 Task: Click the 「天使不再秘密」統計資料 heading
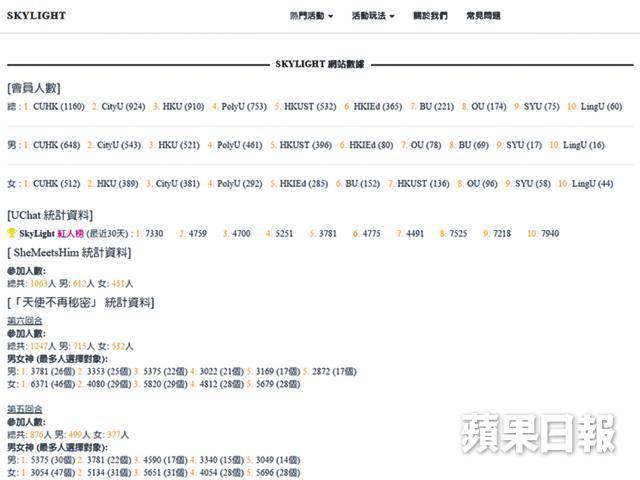click(x=80, y=302)
